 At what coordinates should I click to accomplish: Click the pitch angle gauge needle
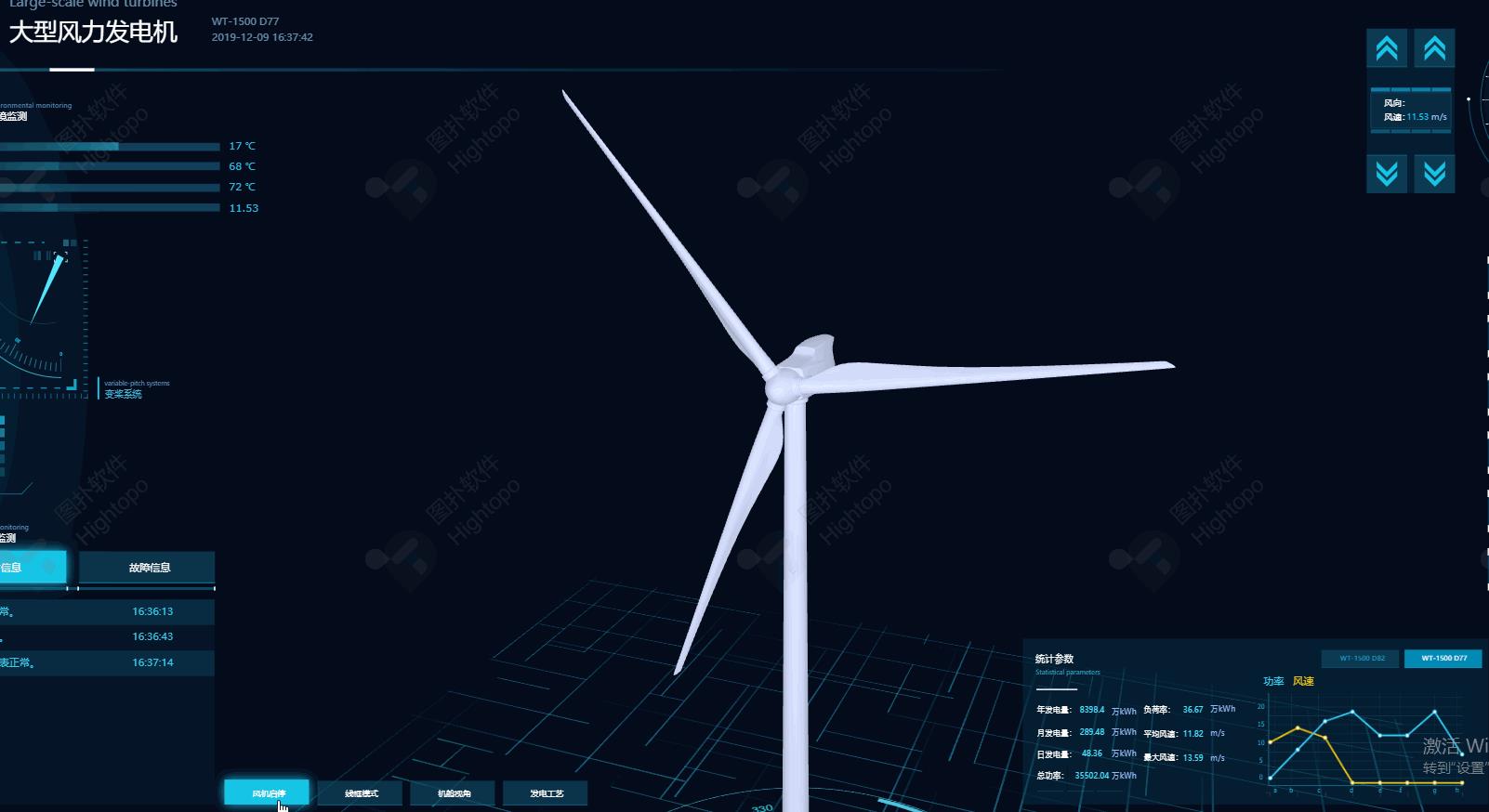pos(46,290)
